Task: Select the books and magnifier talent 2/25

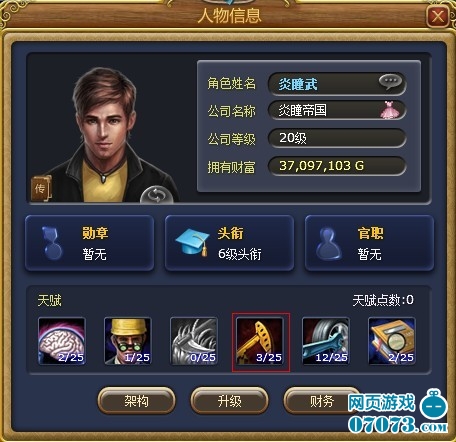Action: [x=392, y=341]
